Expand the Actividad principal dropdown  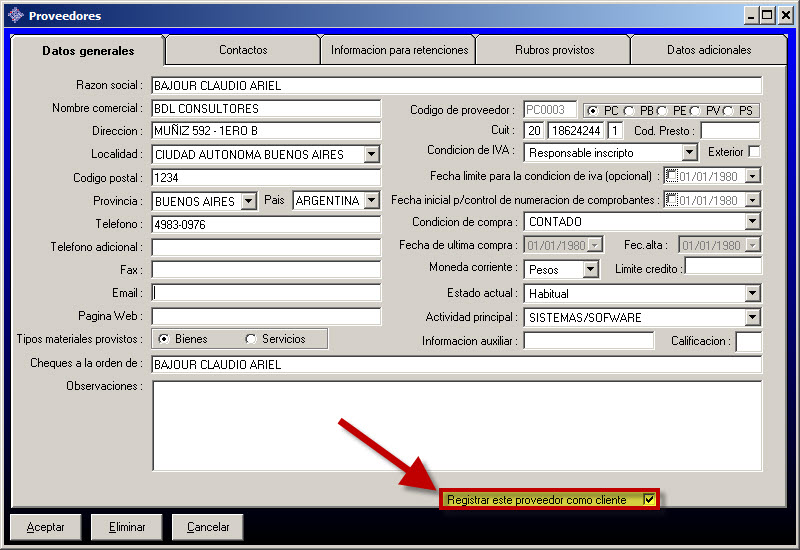point(752,318)
